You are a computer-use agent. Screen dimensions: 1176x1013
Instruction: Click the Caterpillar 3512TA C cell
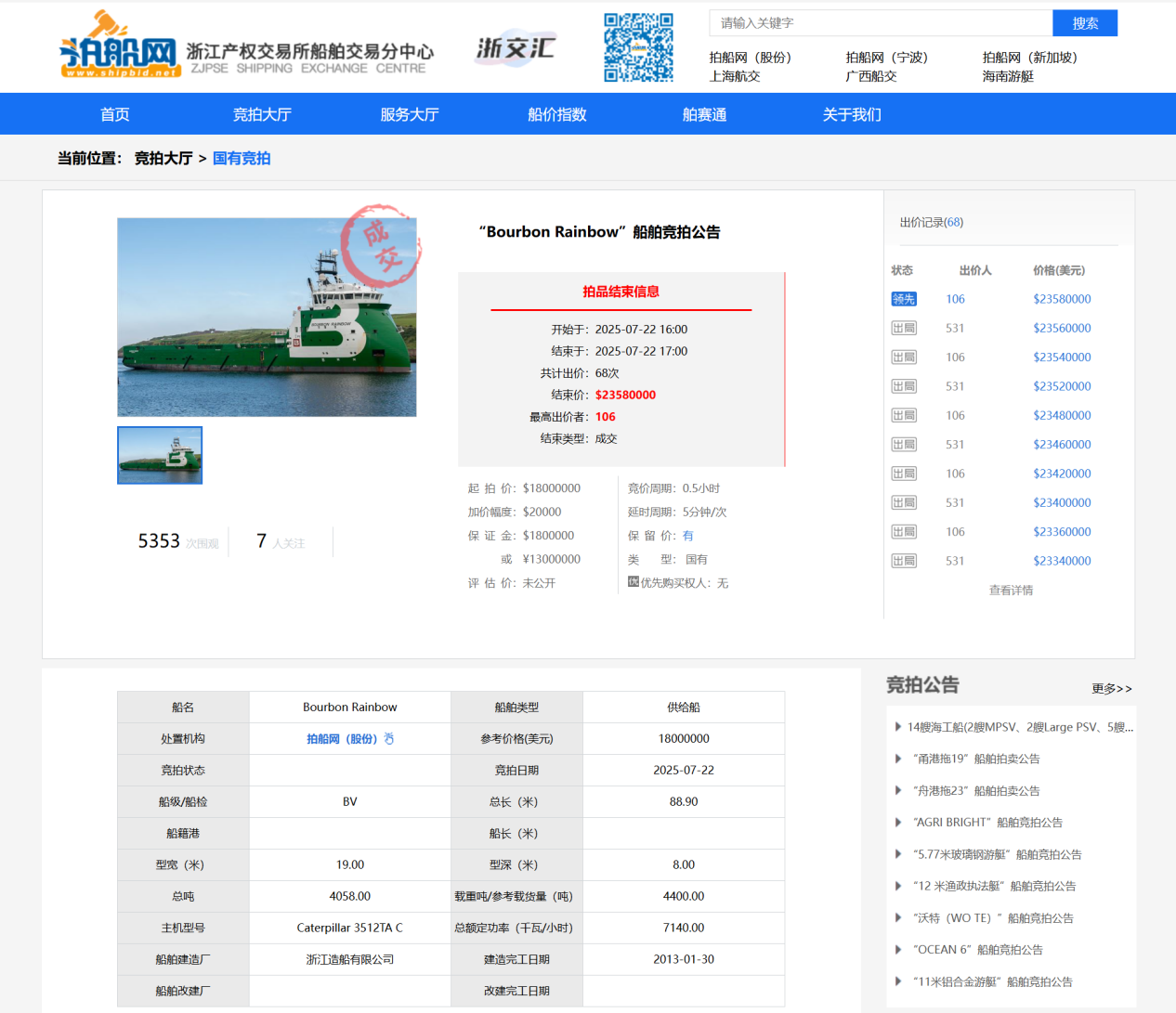click(x=350, y=928)
